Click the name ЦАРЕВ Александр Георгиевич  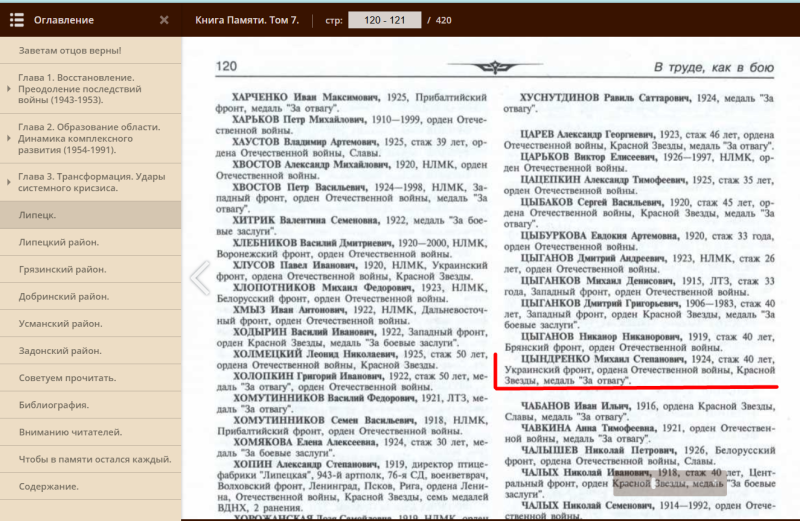click(587, 134)
